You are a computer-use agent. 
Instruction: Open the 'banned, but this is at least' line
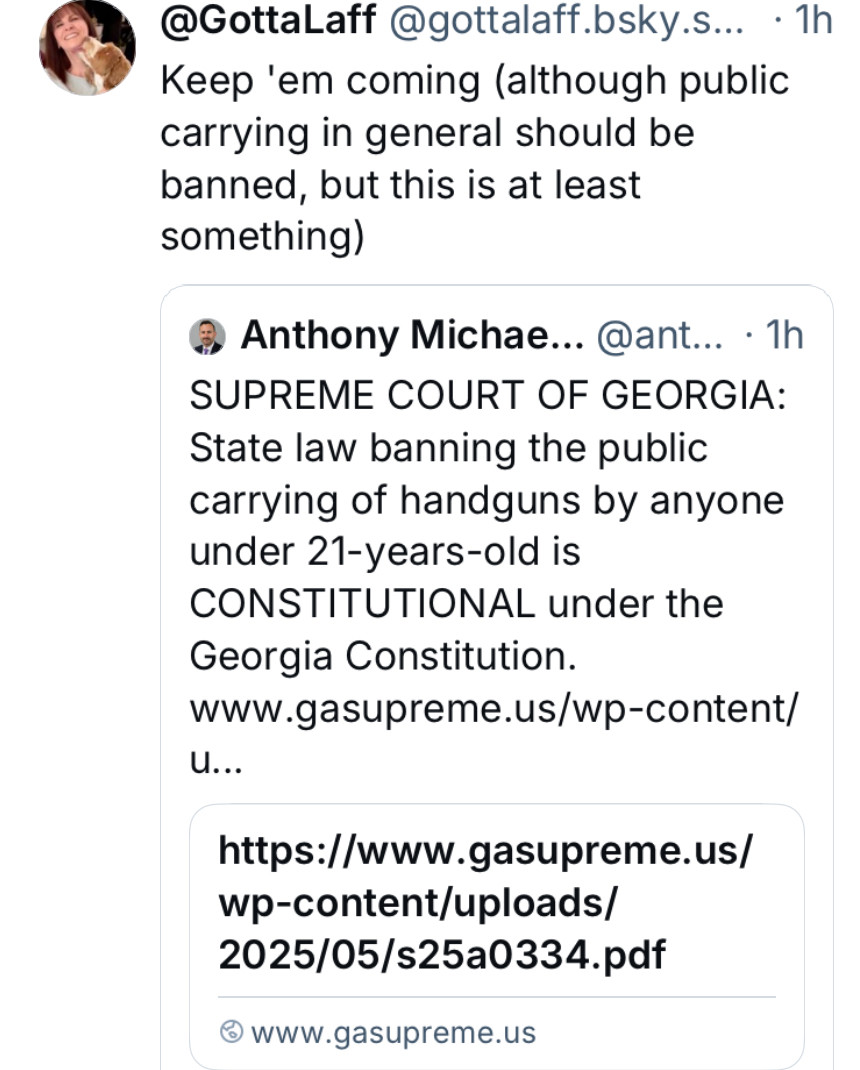point(401,184)
